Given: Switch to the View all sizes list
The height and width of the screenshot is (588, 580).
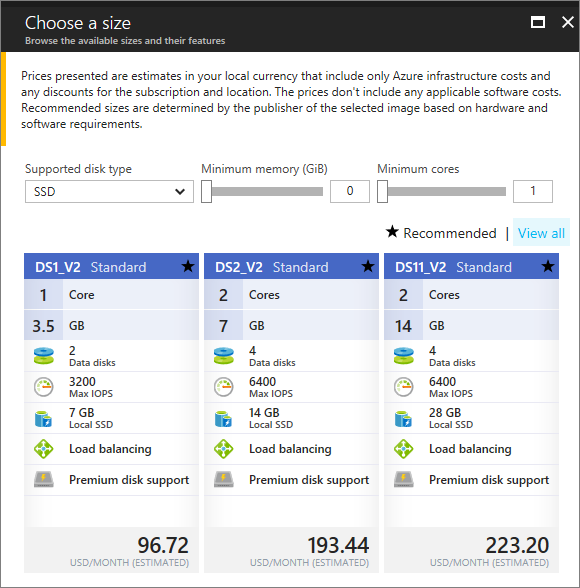Looking at the screenshot, I should tap(541, 233).
